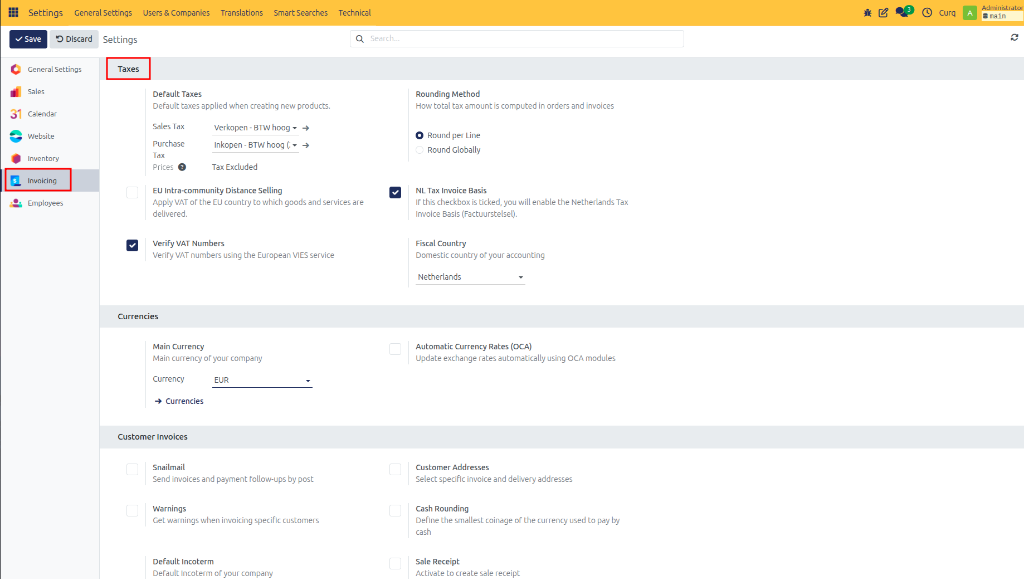
Task: Open Sales Tax record arrow link
Action: pos(306,128)
